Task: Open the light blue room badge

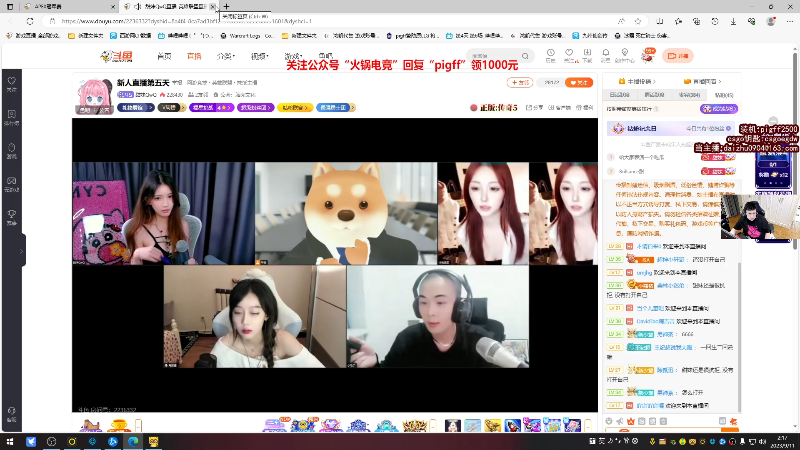Action: click(335, 108)
